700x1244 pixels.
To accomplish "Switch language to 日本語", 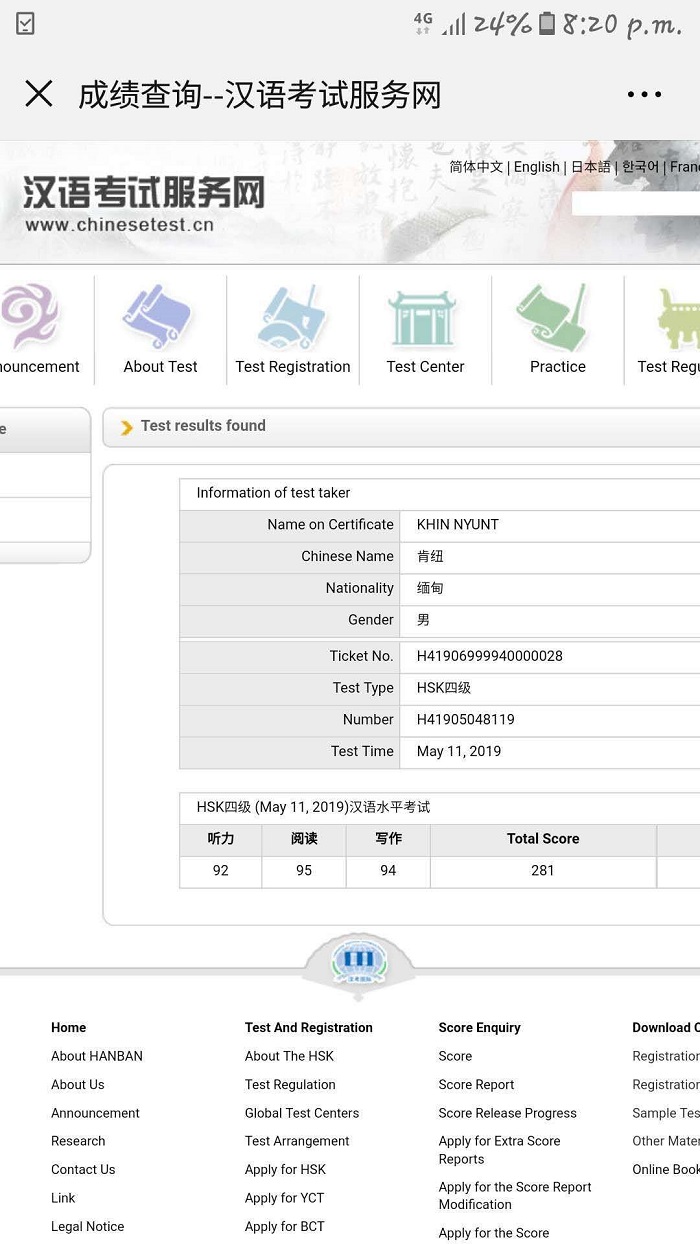I will point(590,167).
